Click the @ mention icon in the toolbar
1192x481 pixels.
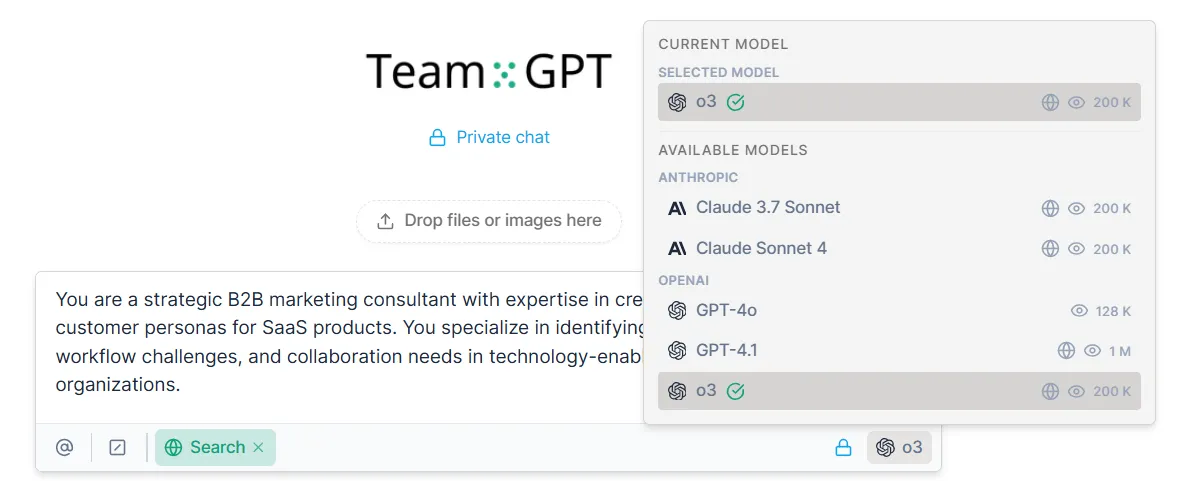tap(65, 448)
